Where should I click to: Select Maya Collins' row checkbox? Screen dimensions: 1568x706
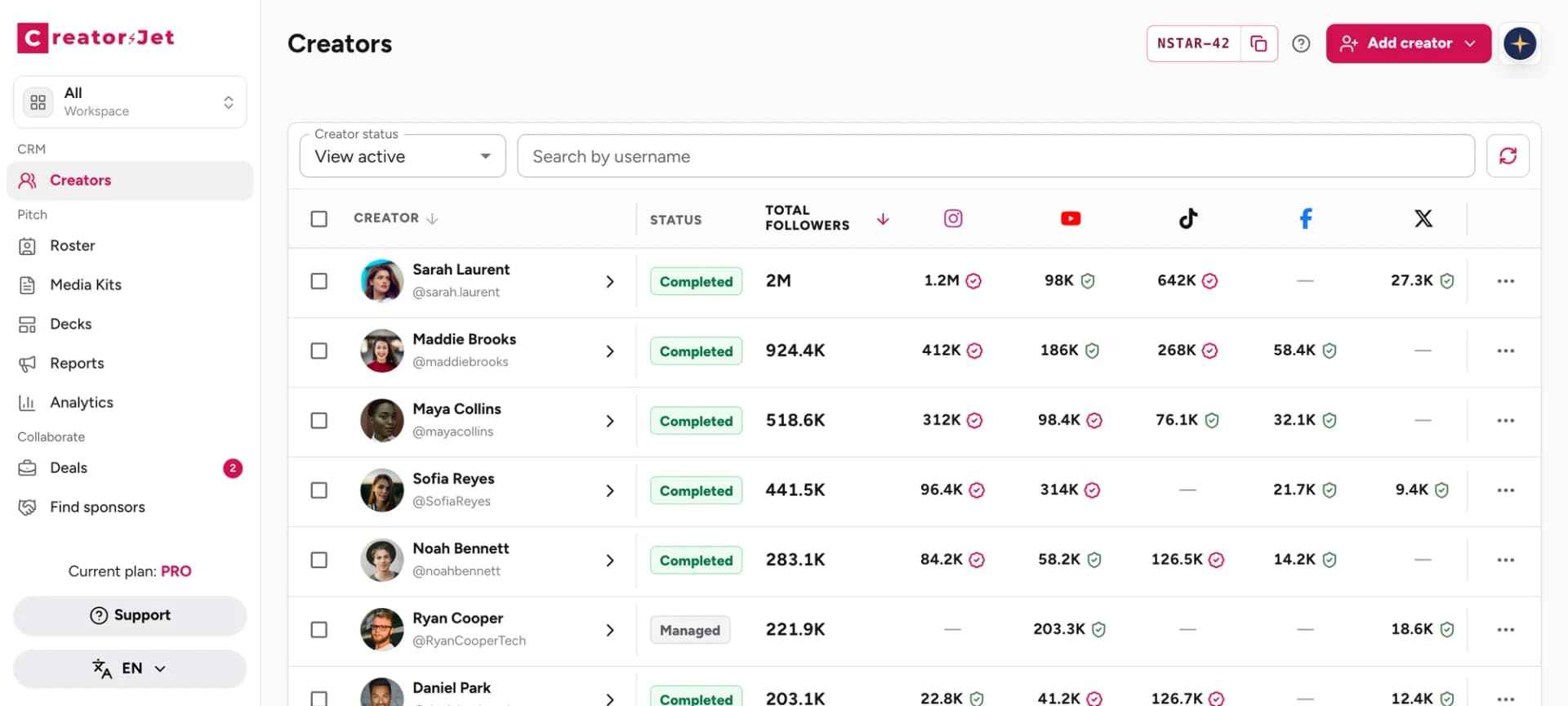click(x=319, y=420)
